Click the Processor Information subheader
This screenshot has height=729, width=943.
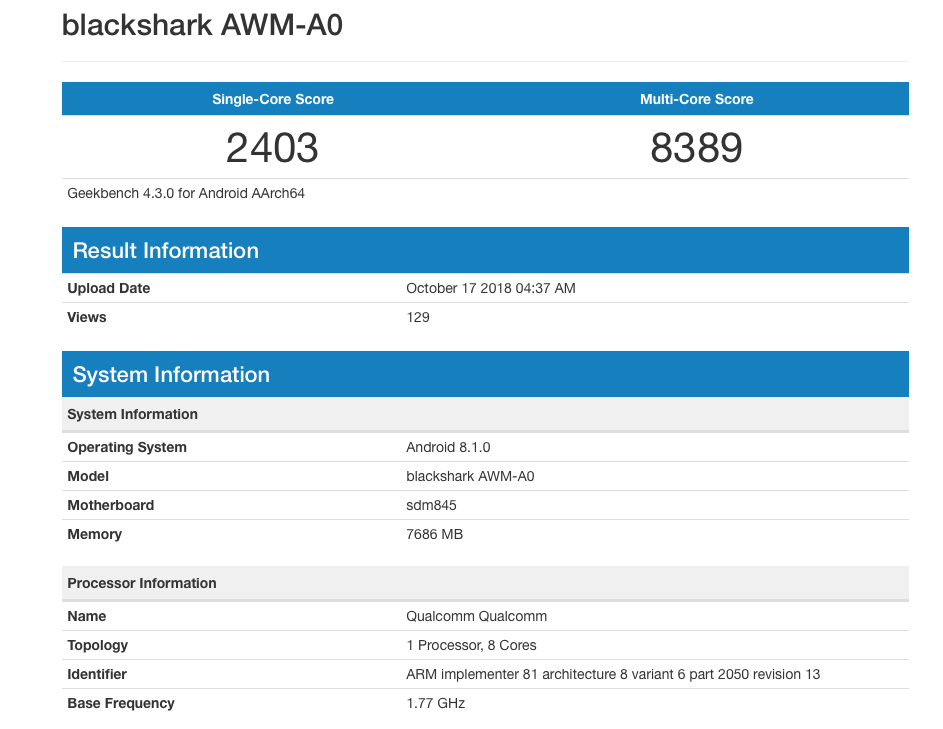tap(142, 583)
